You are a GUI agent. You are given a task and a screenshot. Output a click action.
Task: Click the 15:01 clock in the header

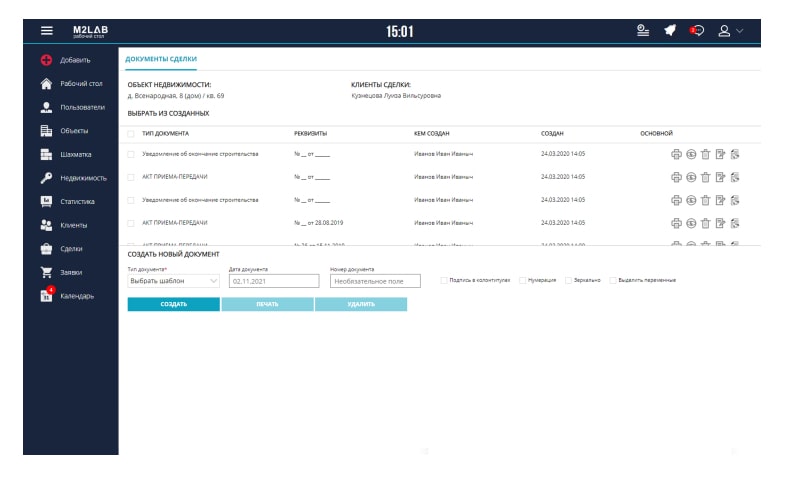pos(399,32)
